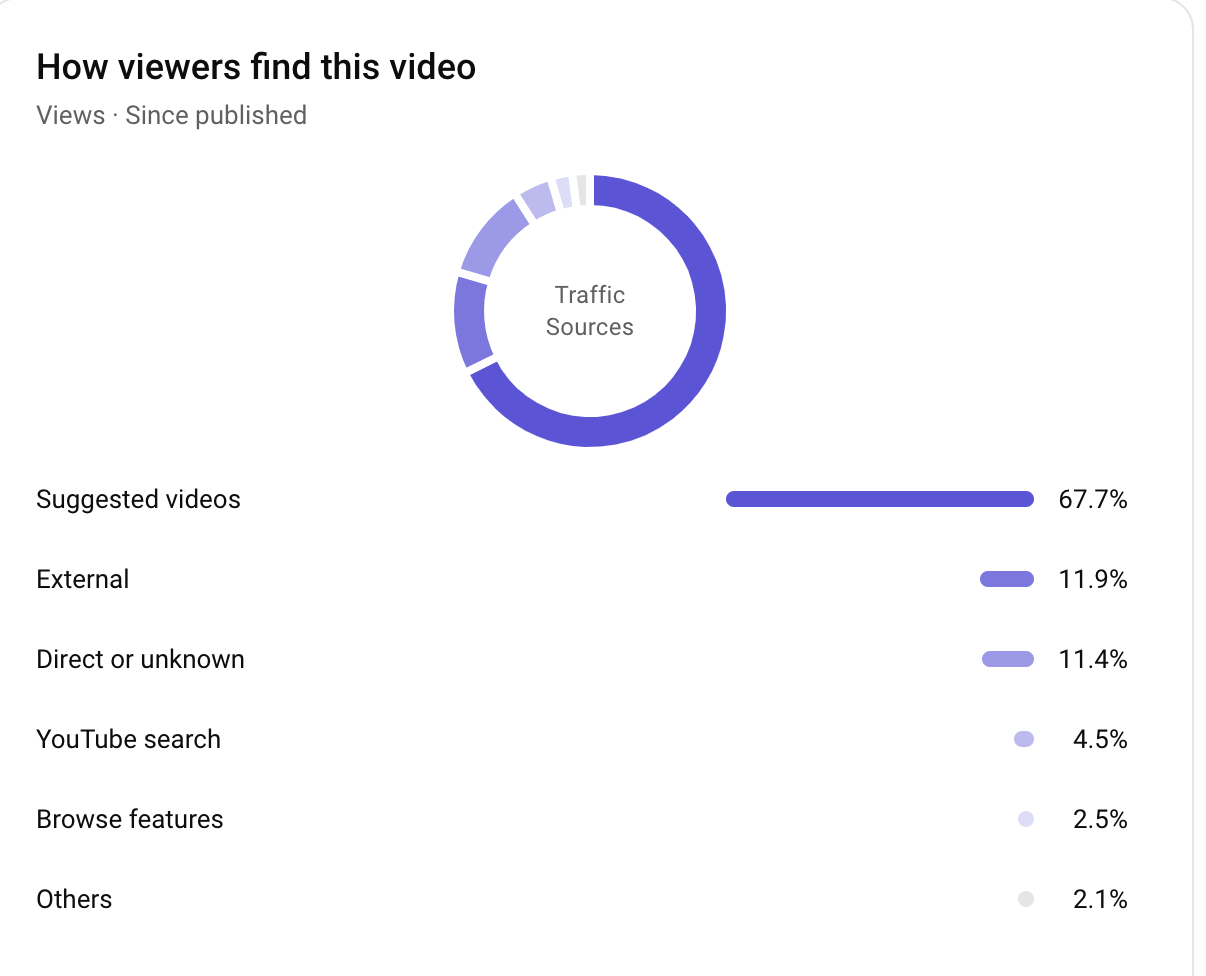
Task: Click the gray Others color dot
Action: point(1025,899)
